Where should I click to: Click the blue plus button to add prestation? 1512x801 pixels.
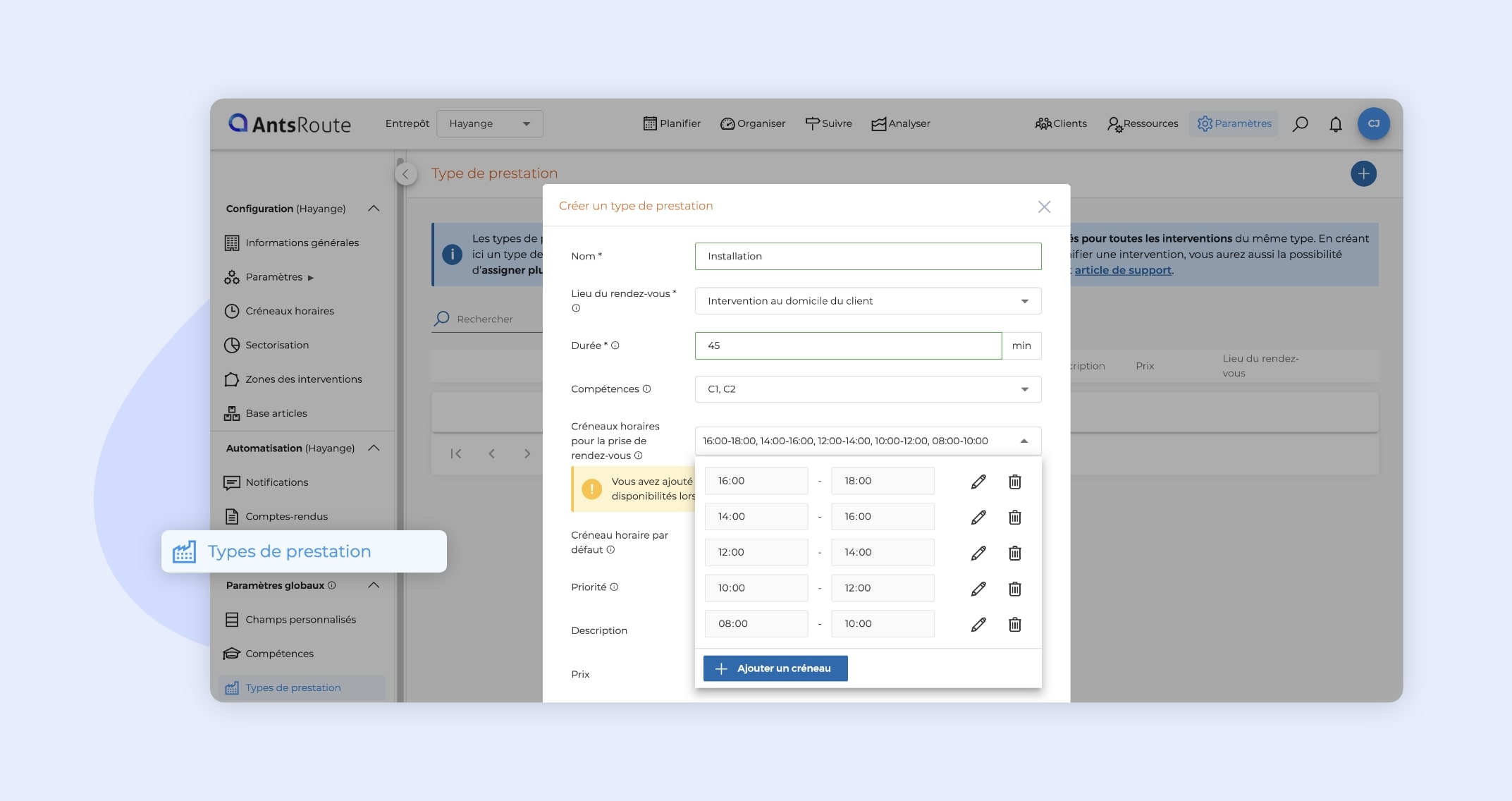tap(1363, 173)
